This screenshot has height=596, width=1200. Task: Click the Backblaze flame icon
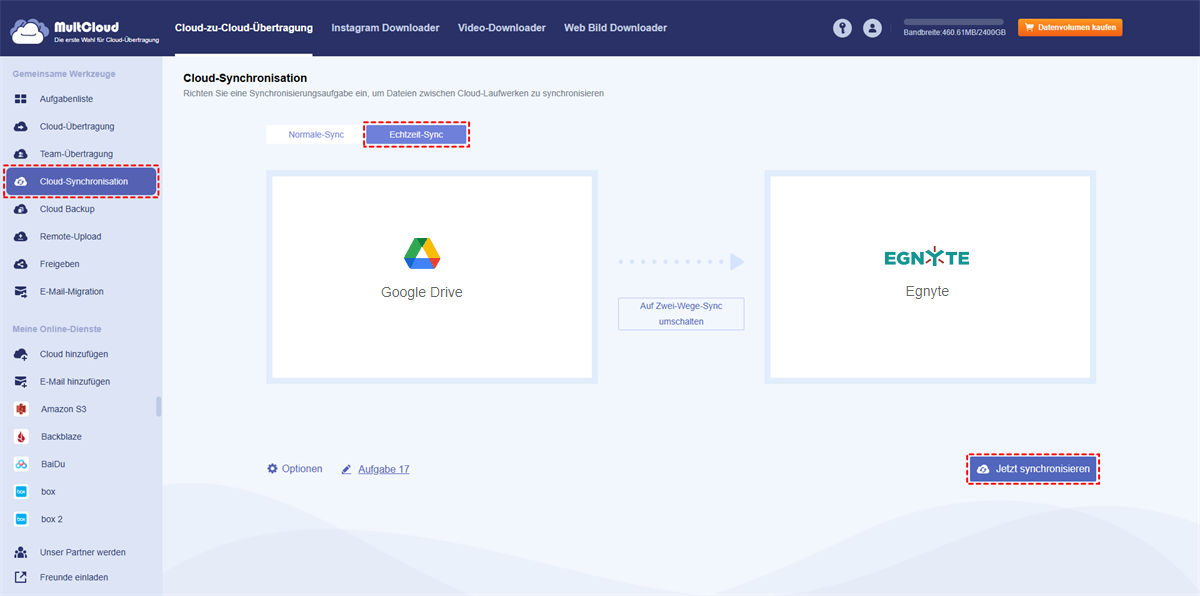coord(21,437)
